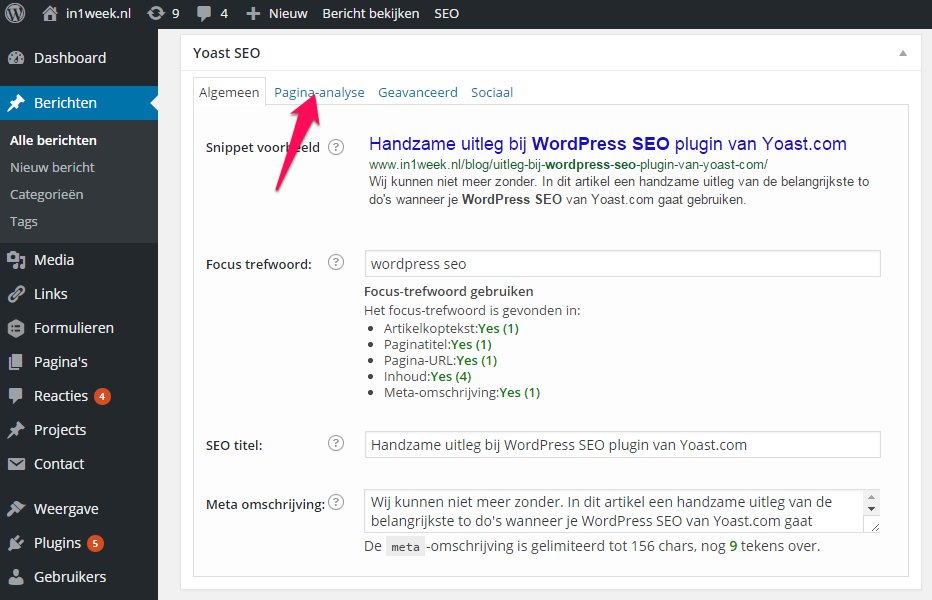
Task: Click the SEO titel input field
Action: tap(622, 444)
